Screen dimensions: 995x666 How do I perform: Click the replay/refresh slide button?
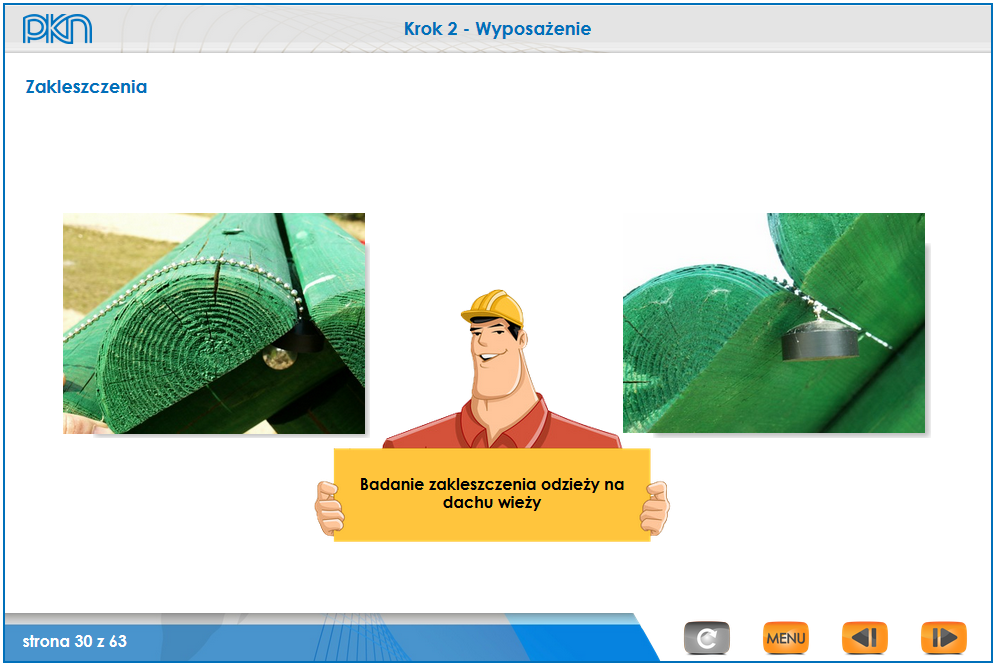point(707,637)
